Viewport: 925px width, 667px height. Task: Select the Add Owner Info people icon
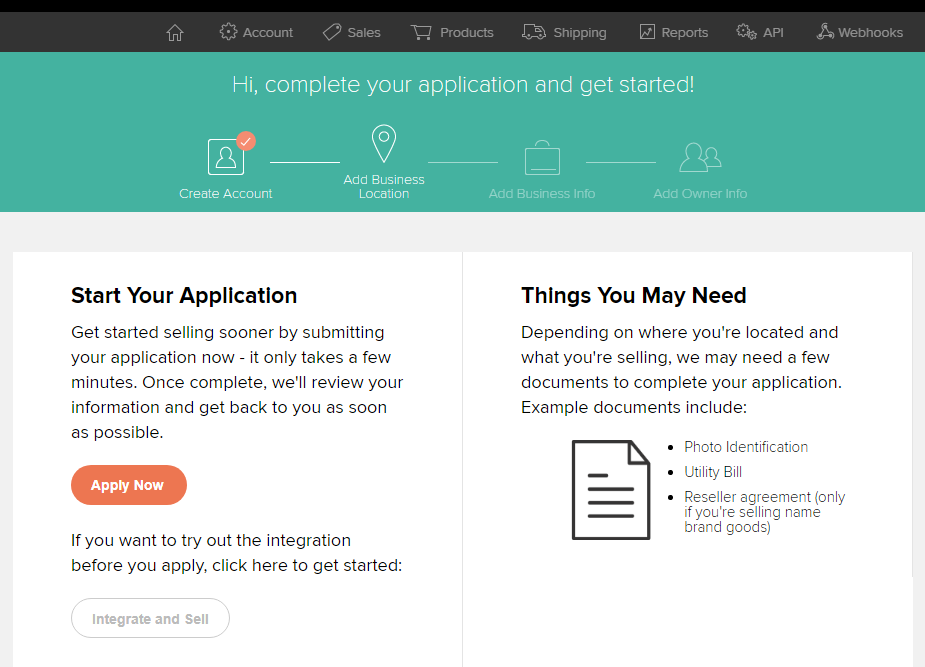[700, 158]
